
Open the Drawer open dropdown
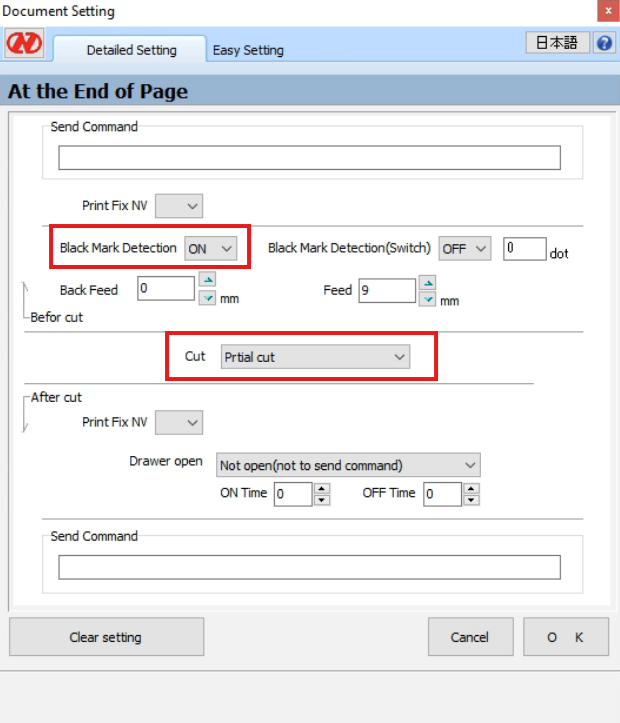pos(348,465)
